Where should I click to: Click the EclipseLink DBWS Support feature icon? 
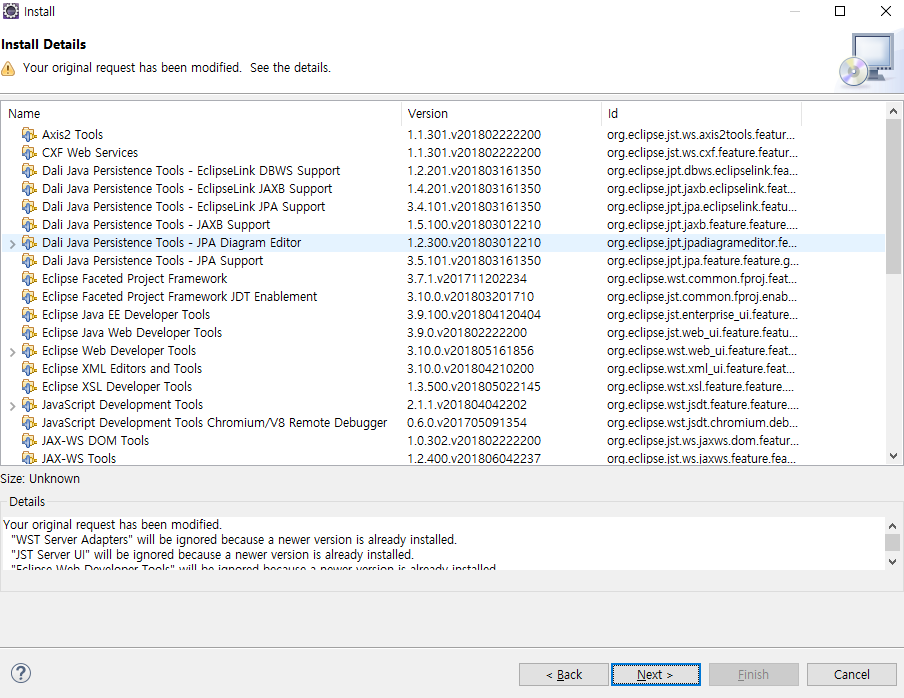[x=29, y=171]
